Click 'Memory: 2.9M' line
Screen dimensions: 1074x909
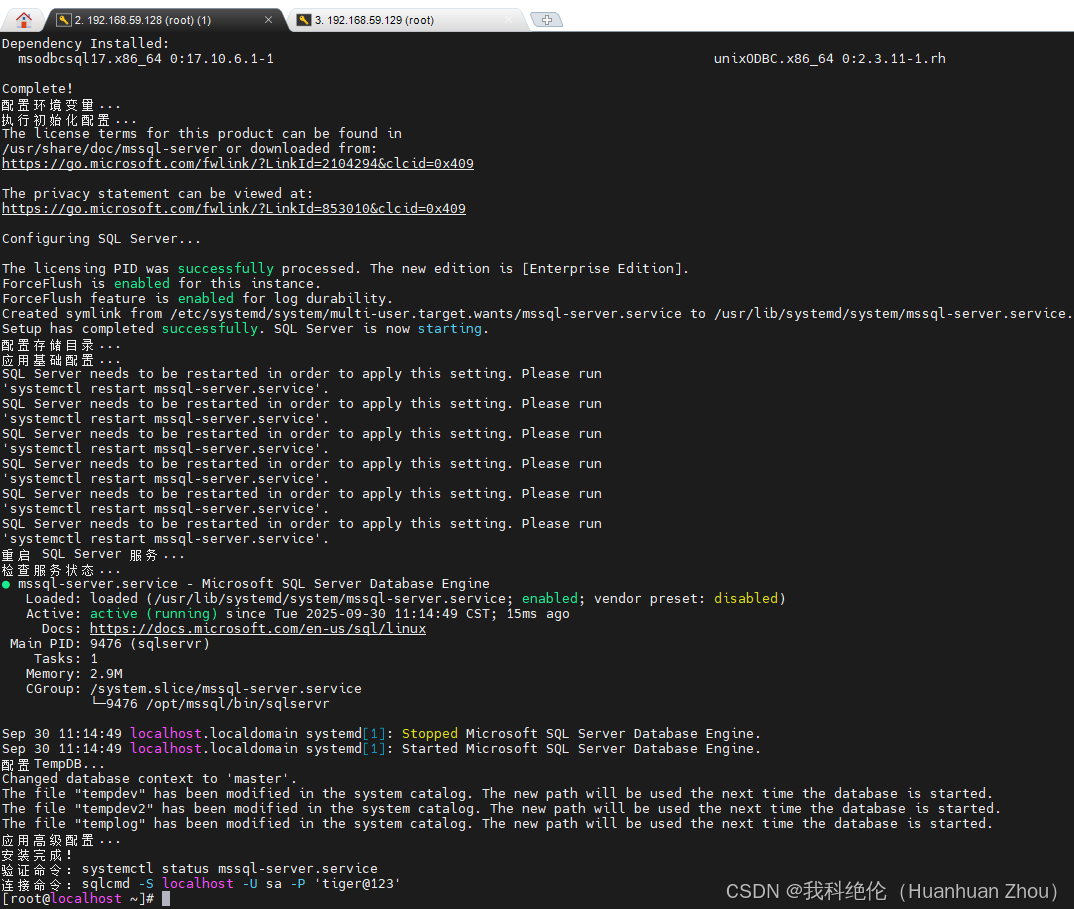coord(74,674)
